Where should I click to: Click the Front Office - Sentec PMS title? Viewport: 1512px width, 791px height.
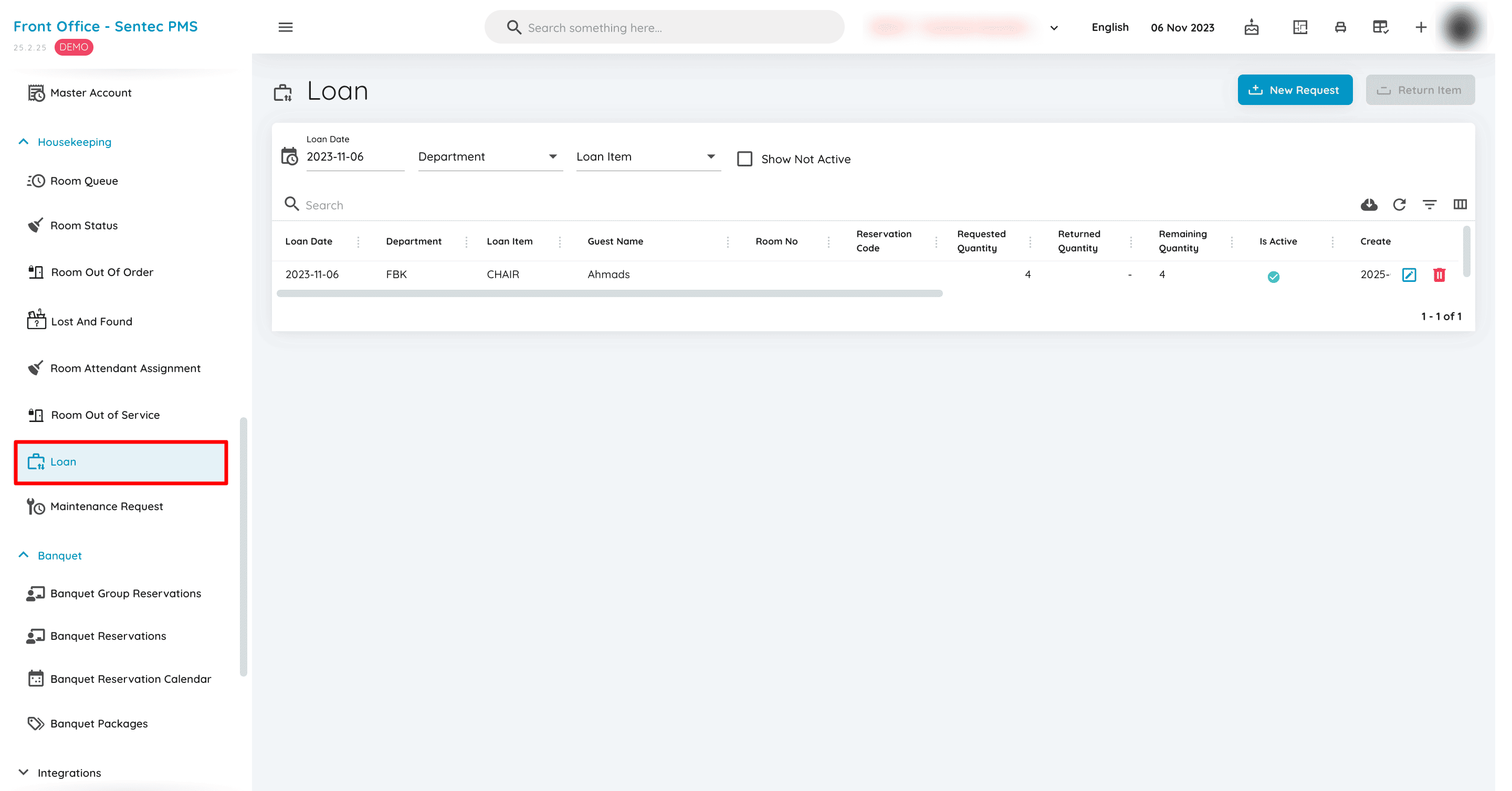coord(105,26)
